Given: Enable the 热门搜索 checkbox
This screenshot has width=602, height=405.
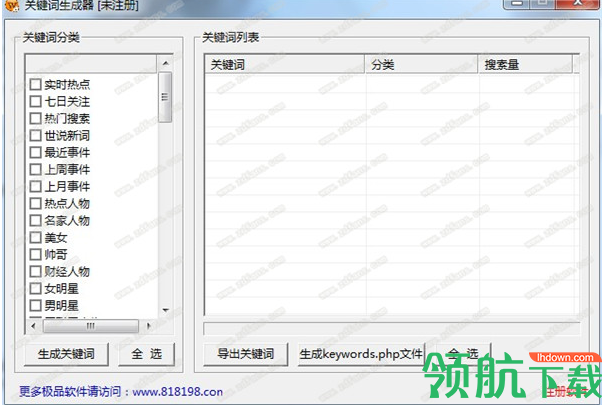Looking at the screenshot, I should tap(35, 118).
